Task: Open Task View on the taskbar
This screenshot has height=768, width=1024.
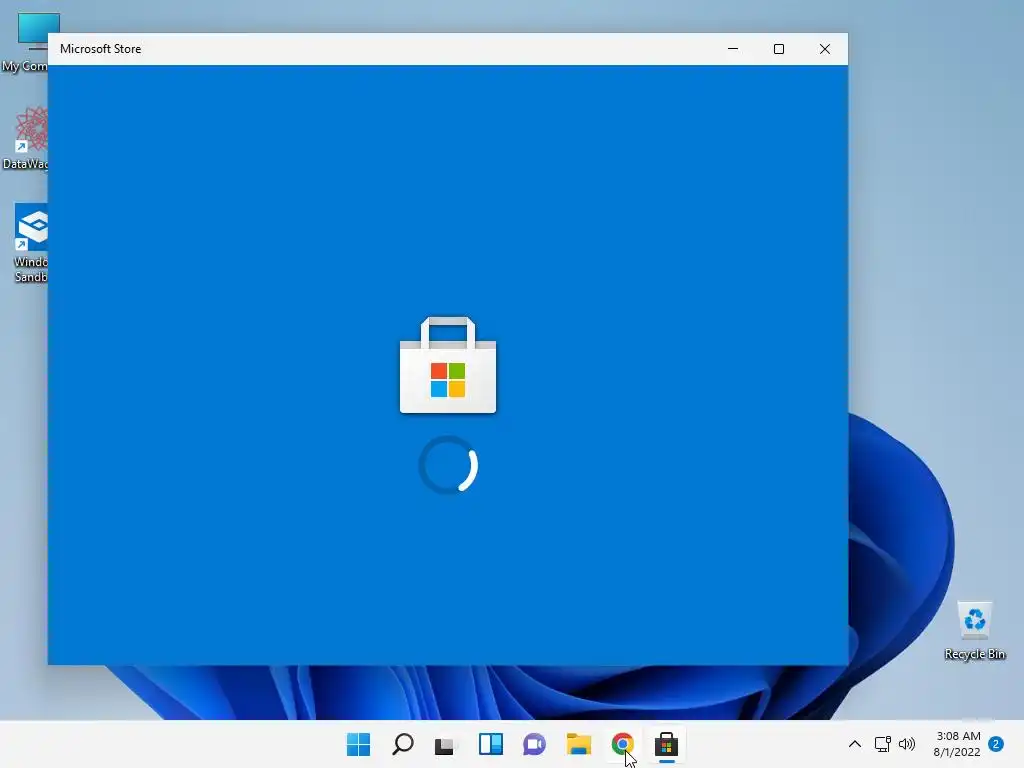Action: (x=445, y=744)
